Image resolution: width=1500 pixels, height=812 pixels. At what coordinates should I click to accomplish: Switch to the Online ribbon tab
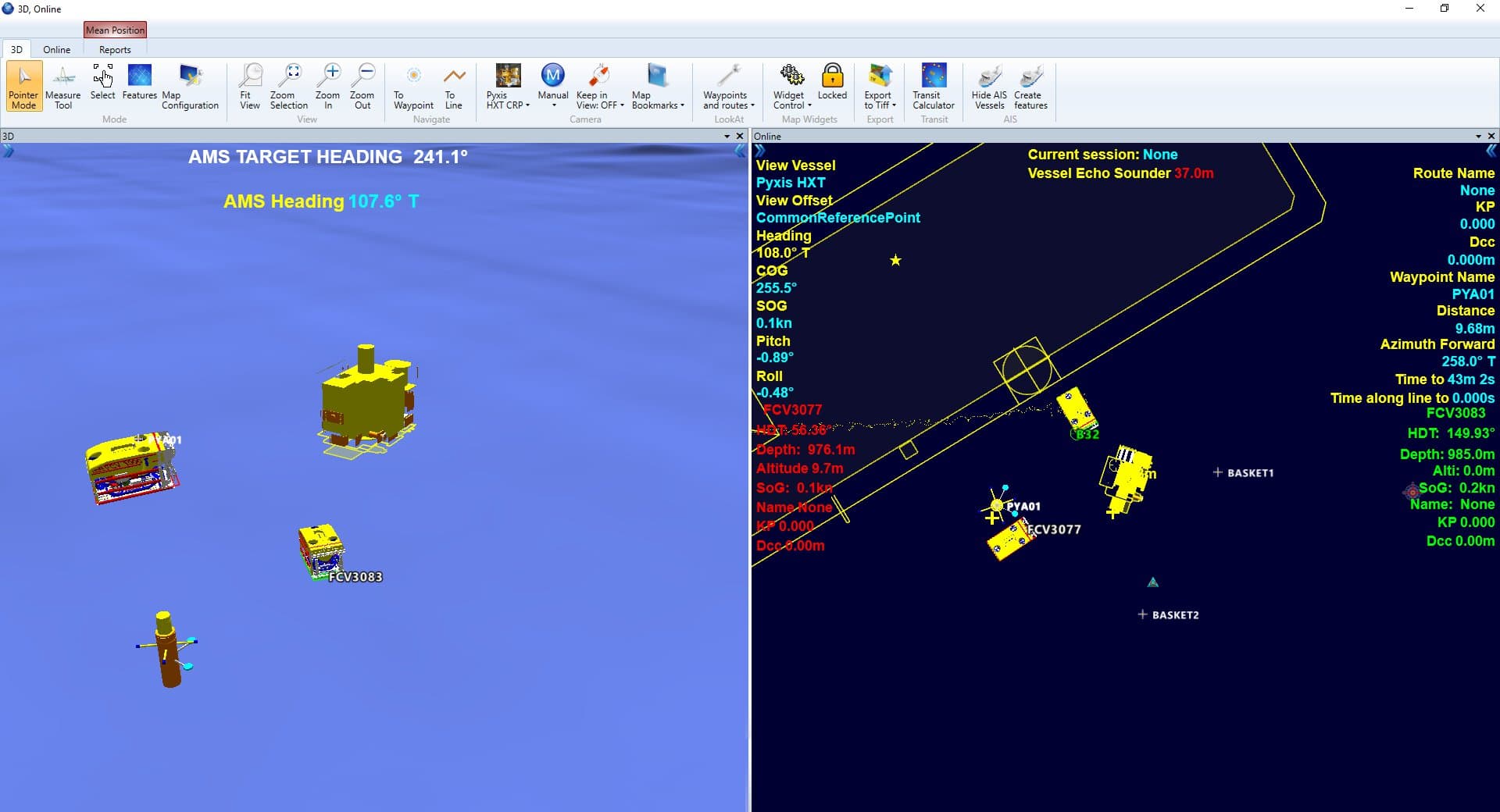56,49
